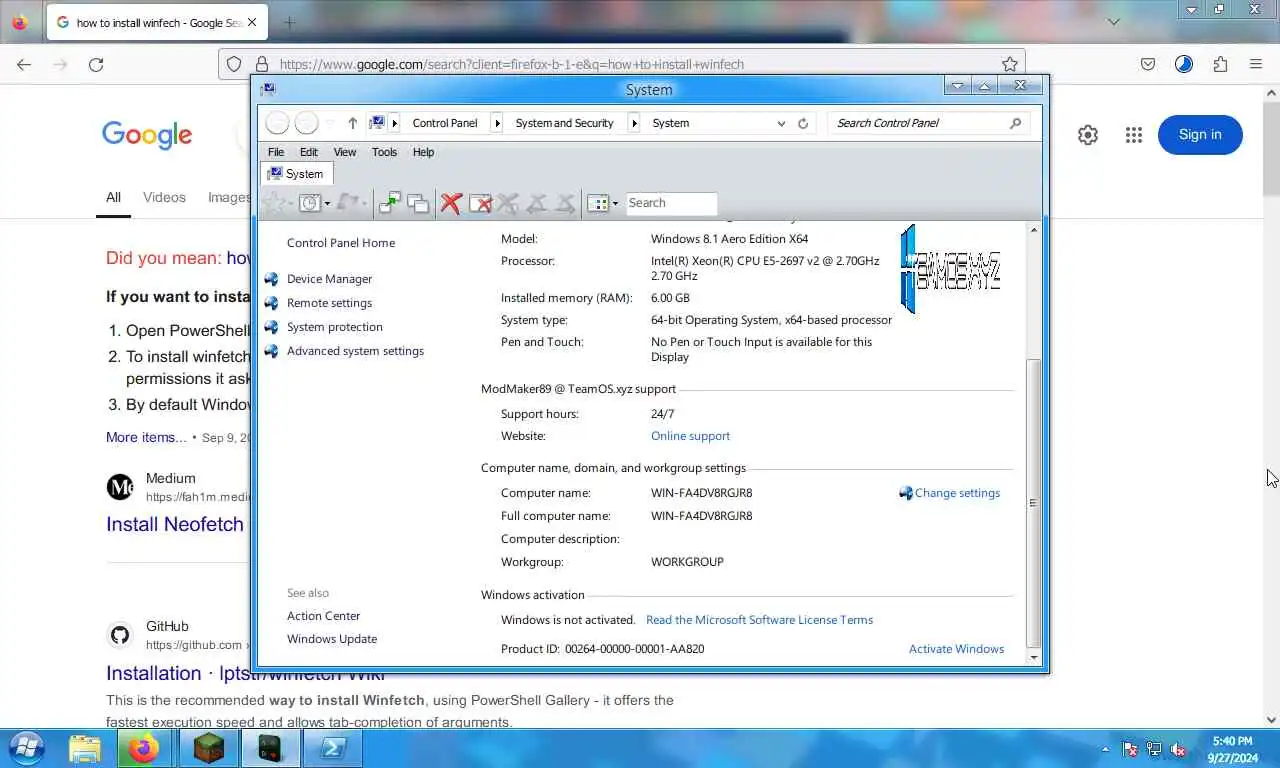Click the Online support link
Screen dimensions: 1280x768
tap(690, 436)
